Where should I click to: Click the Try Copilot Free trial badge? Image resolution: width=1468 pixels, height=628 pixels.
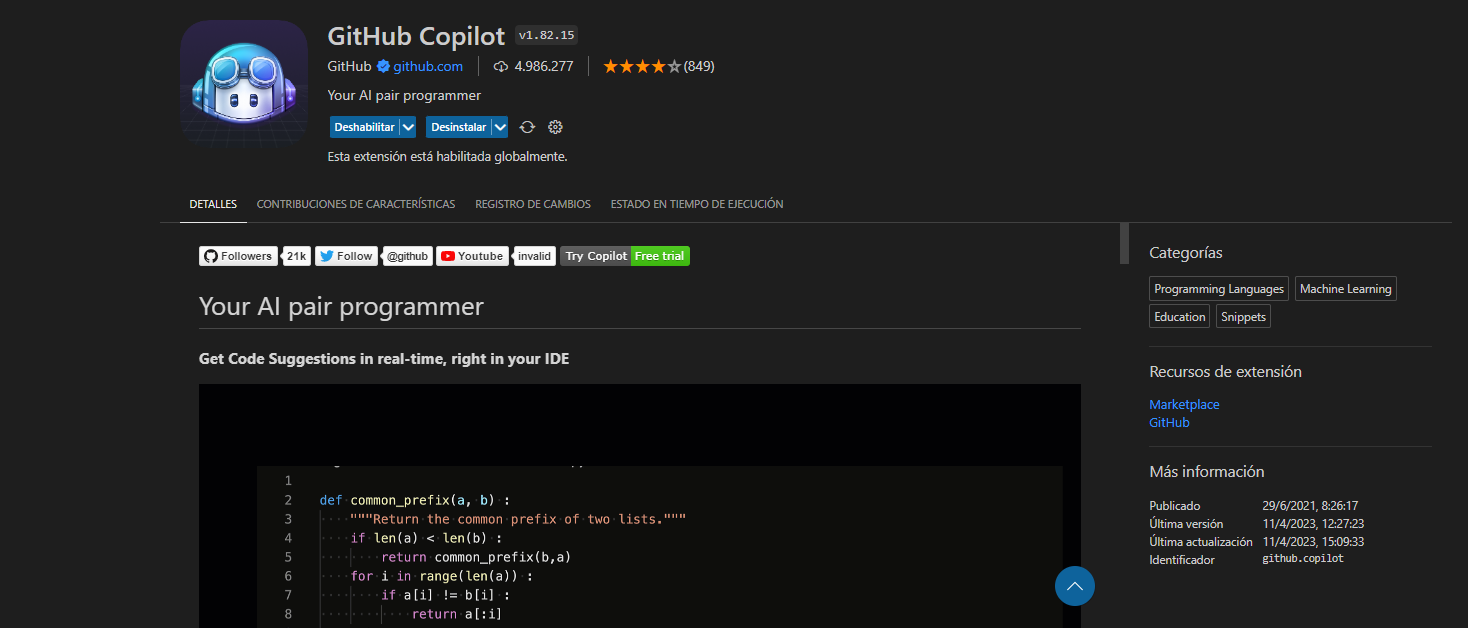(x=625, y=256)
